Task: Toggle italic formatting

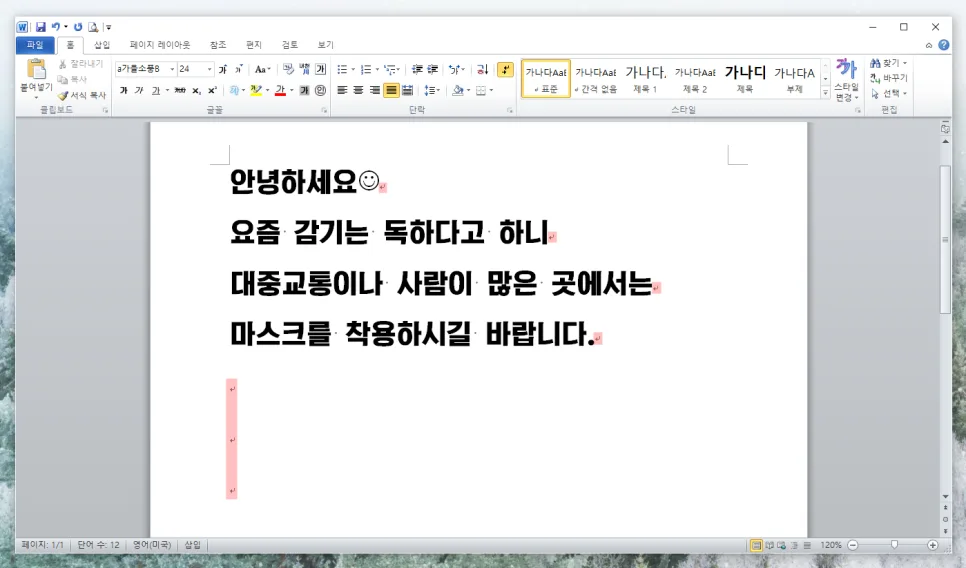Action: pos(139,91)
